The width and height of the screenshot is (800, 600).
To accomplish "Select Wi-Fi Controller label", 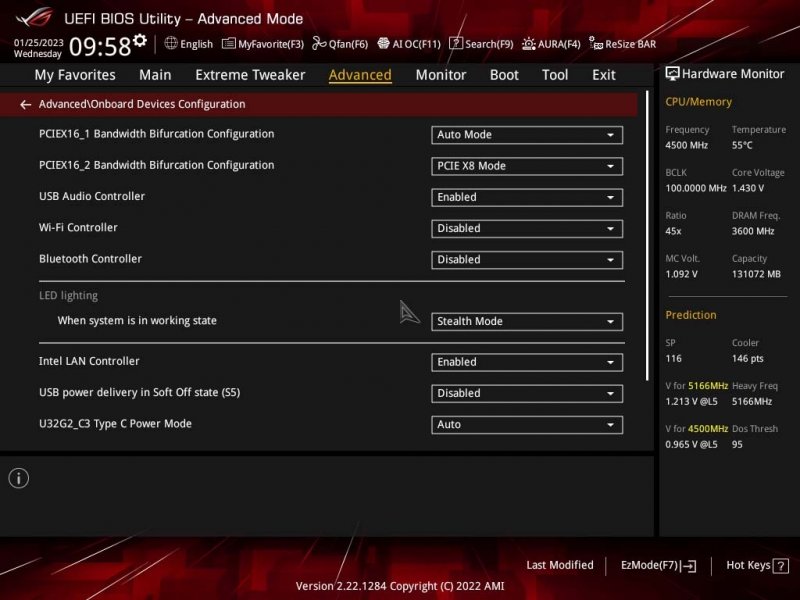I will pyautogui.click(x=78, y=228).
